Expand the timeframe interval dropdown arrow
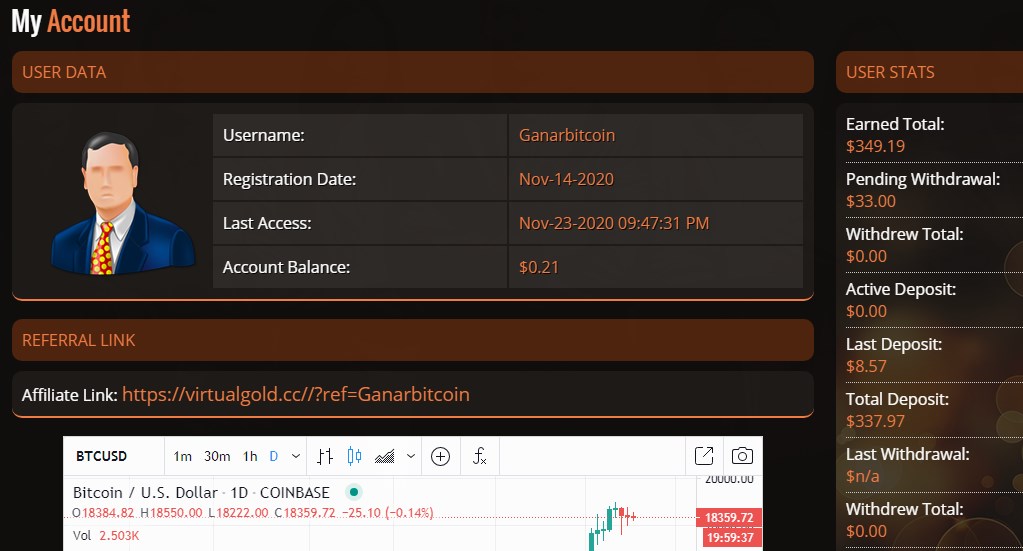 (296, 456)
